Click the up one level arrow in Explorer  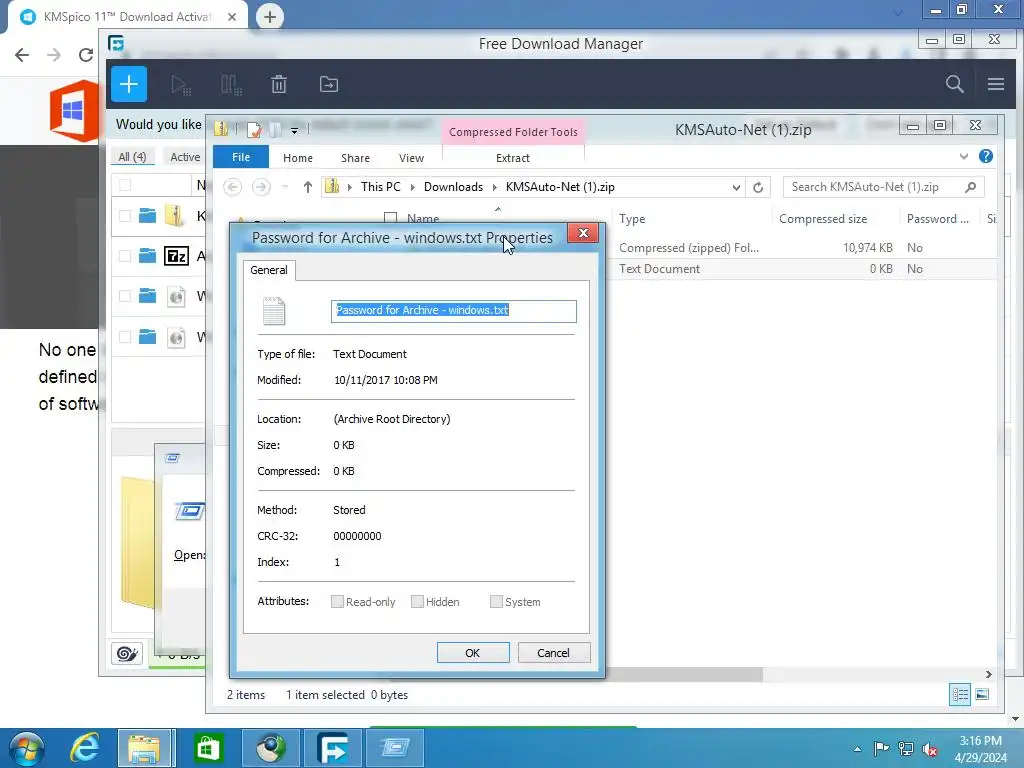pyautogui.click(x=308, y=187)
